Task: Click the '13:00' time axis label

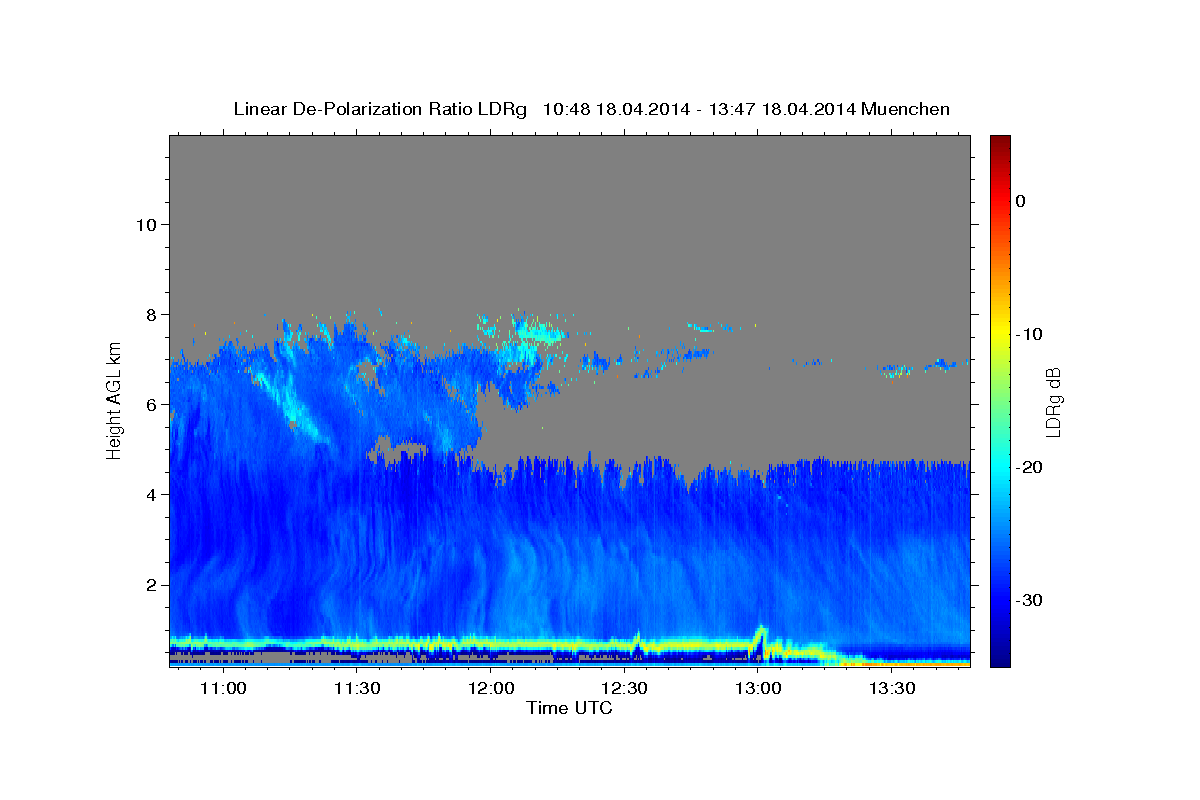Action: coord(759,689)
